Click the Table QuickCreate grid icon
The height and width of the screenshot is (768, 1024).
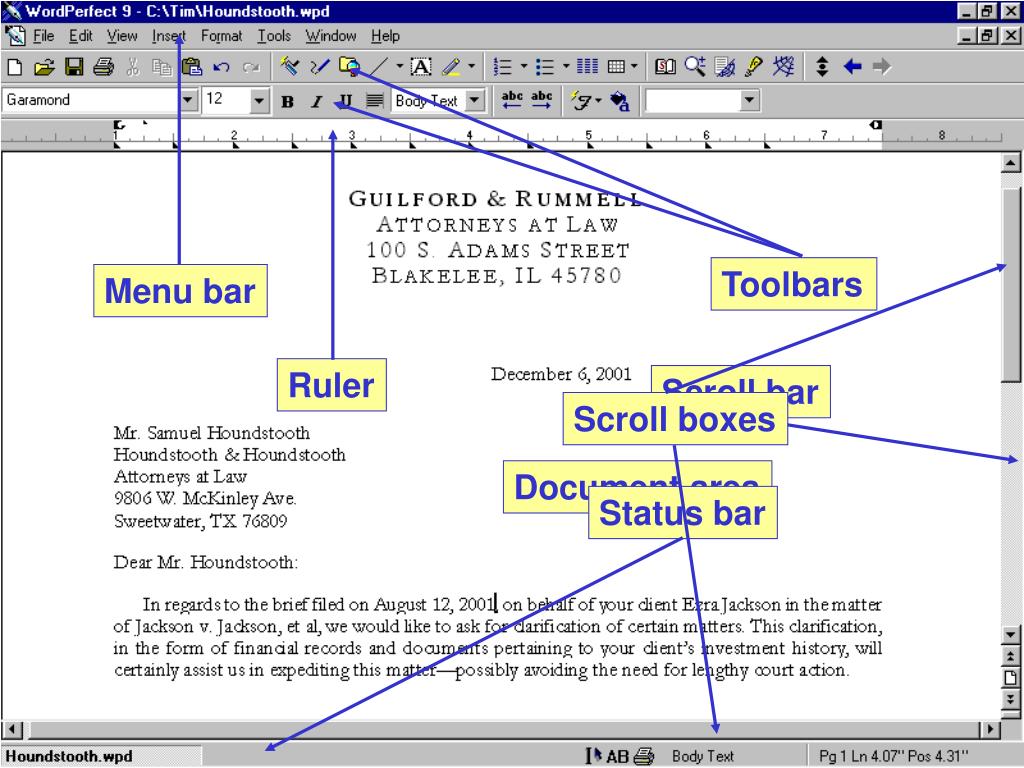tap(616, 67)
